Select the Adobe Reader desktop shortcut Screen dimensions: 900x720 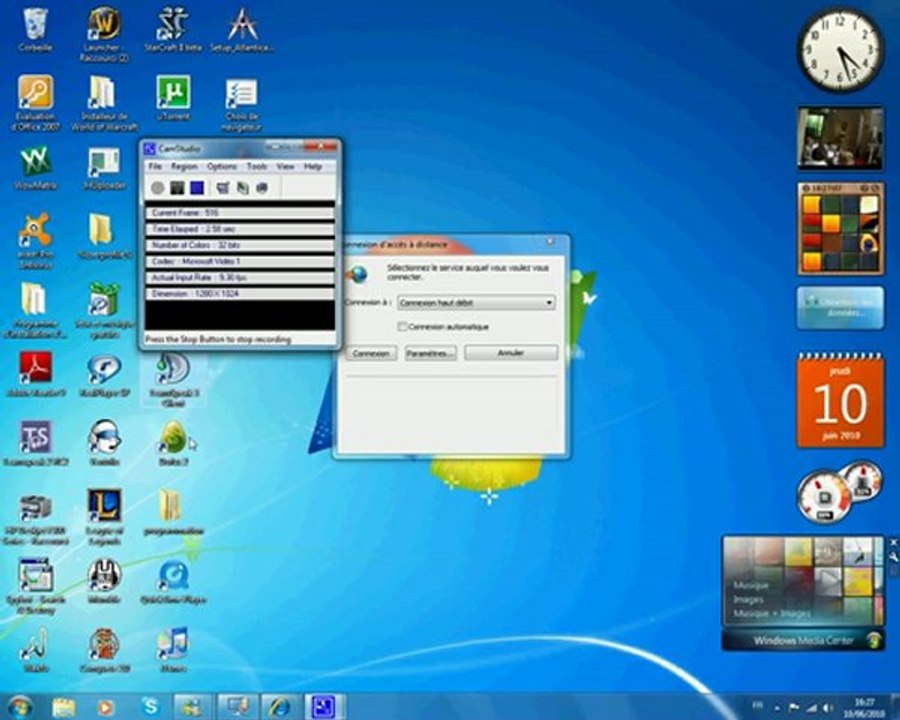point(35,374)
